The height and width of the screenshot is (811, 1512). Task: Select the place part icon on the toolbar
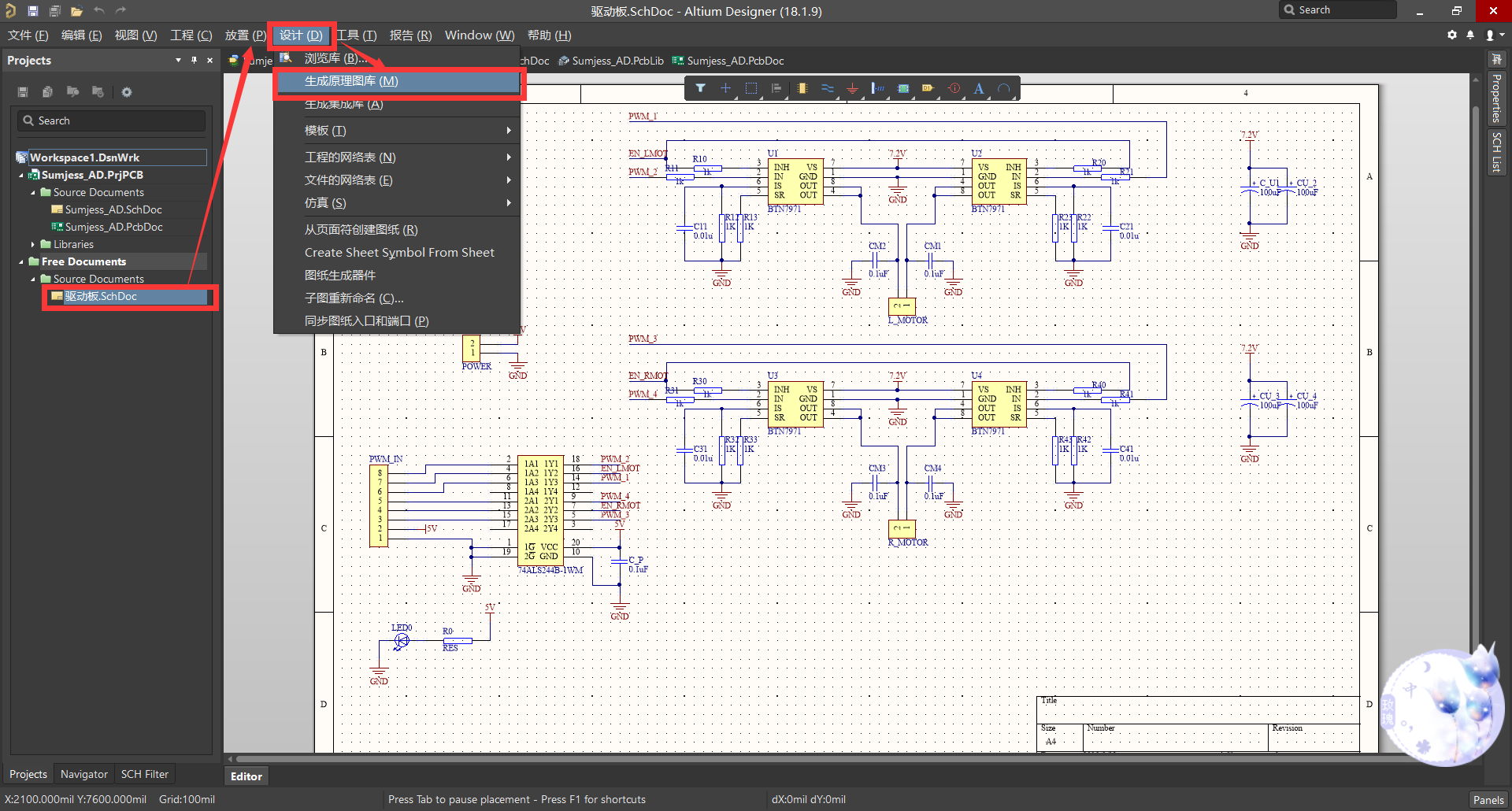point(802,88)
